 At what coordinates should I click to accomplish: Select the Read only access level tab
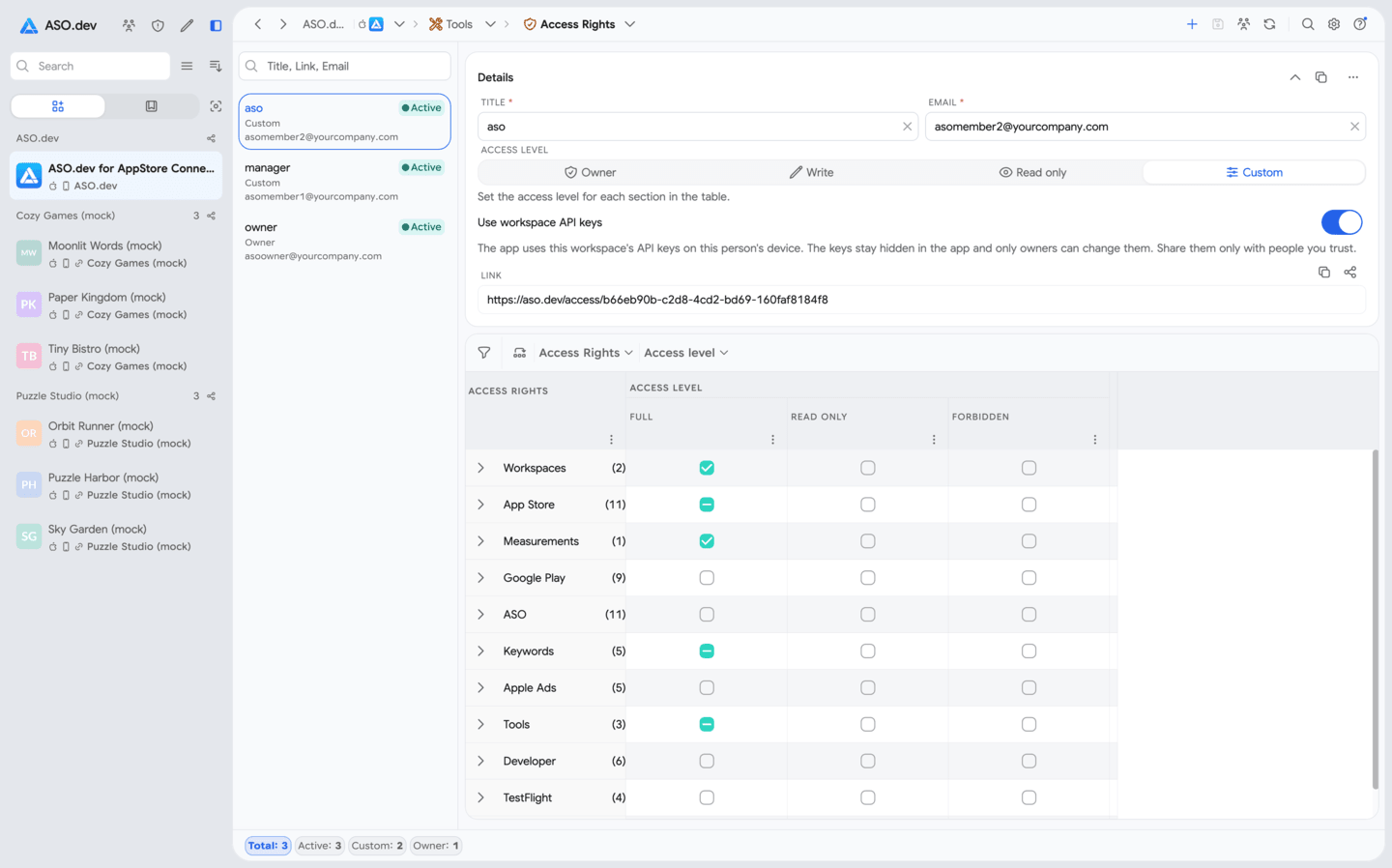pyautogui.click(x=1032, y=172)
